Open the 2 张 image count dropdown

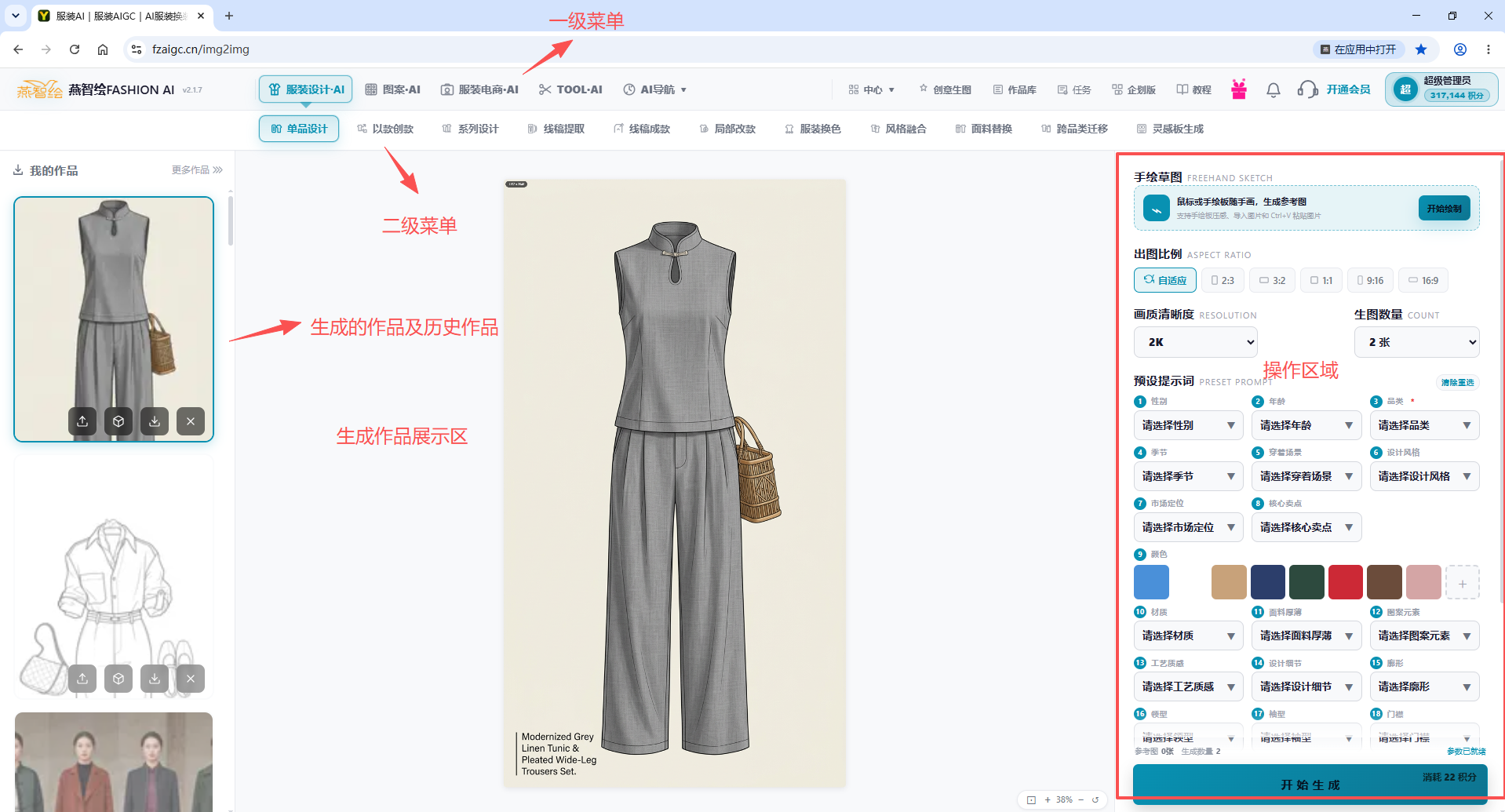tap(1417, 342)
